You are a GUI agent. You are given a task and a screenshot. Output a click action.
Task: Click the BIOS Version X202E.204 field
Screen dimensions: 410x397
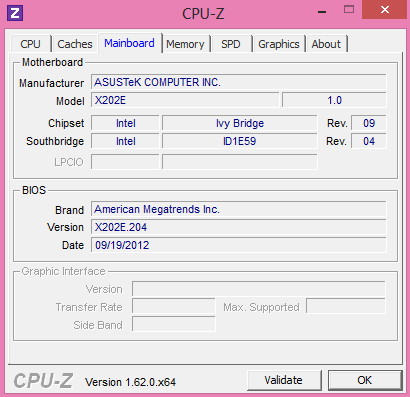tap(239, 227)
